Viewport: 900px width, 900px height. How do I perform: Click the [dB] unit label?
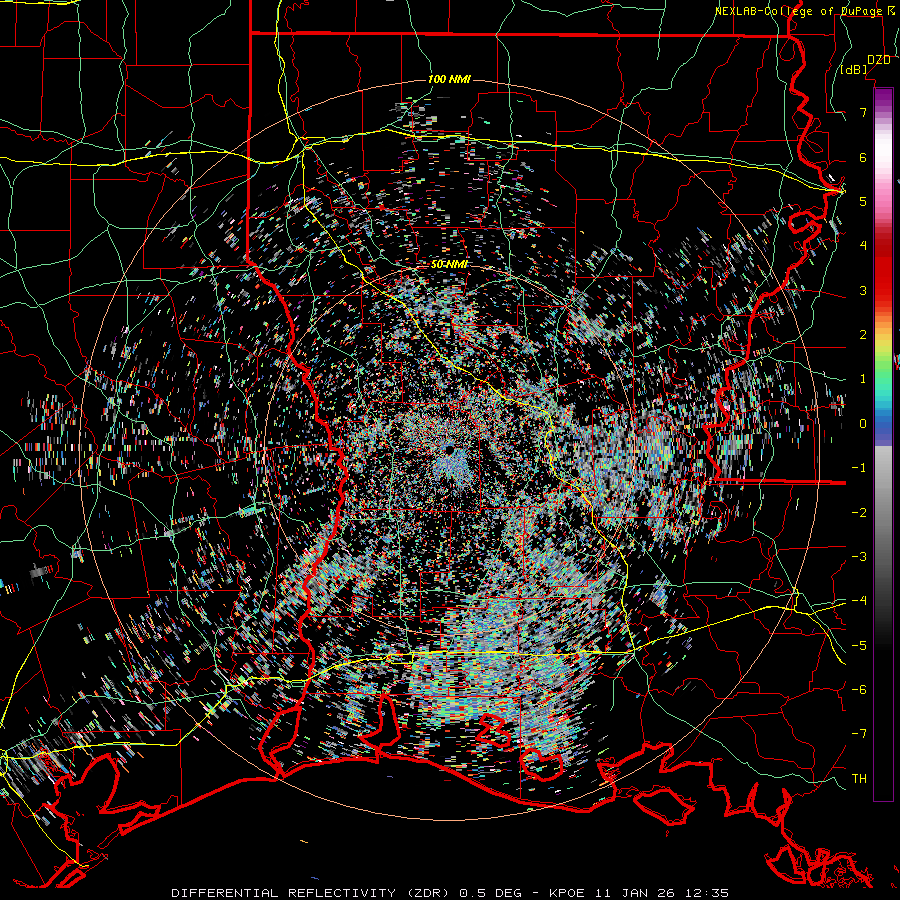[854, 70]
